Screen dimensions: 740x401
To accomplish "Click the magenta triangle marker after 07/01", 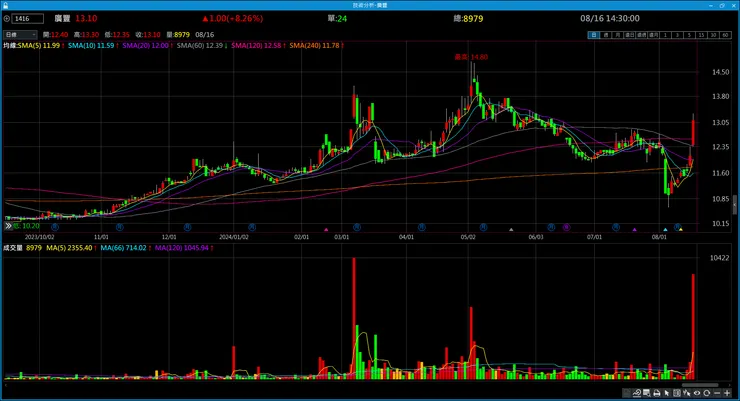I will point(634,230).
